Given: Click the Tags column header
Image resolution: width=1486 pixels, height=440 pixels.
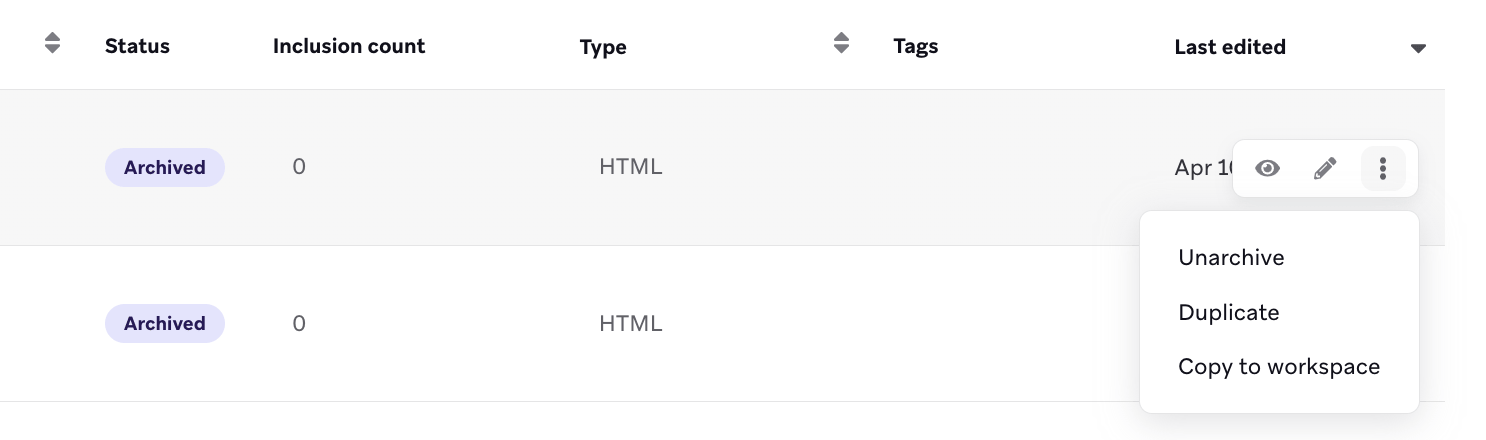Looking at the screenshot, I should click(916, 46).
